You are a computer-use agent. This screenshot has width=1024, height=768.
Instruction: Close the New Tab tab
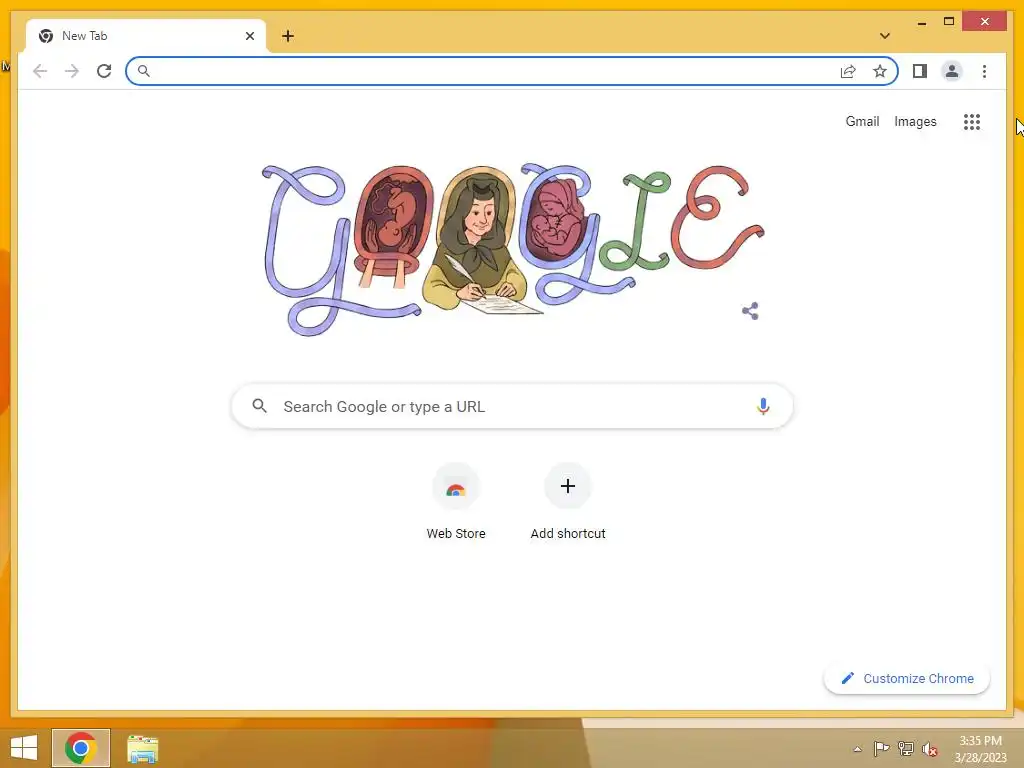click(x=249, y=36)
